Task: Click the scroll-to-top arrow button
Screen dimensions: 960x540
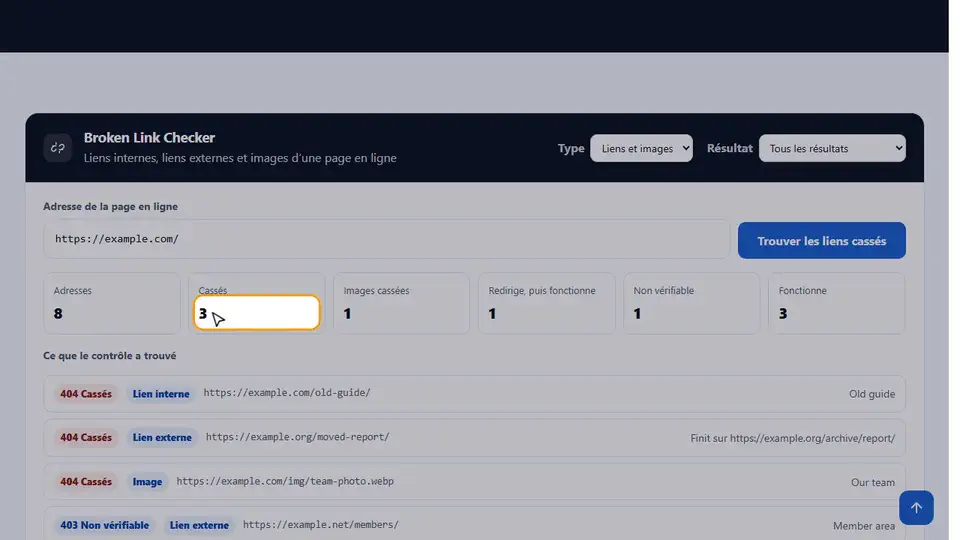Action: [916, 508]
